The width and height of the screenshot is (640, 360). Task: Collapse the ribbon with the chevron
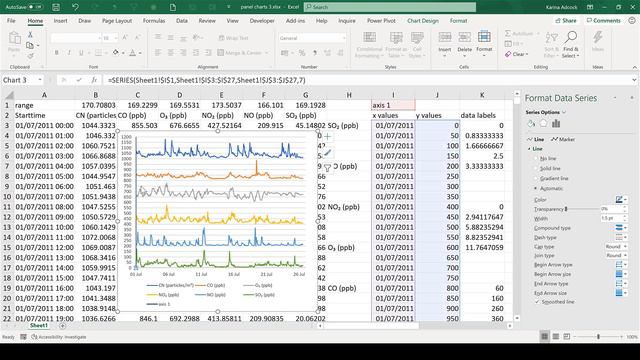pyautogui.click(x=634, y=67)
